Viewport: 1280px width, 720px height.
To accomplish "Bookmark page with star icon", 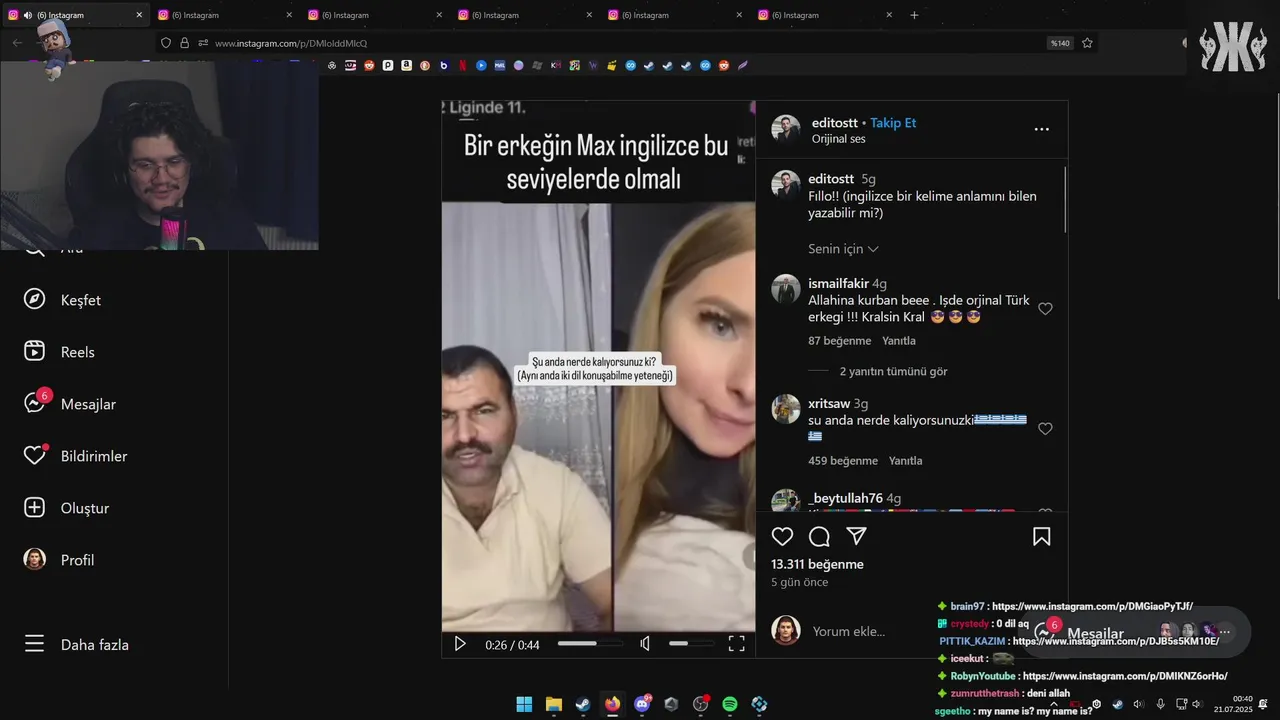I will (1087, 43).
